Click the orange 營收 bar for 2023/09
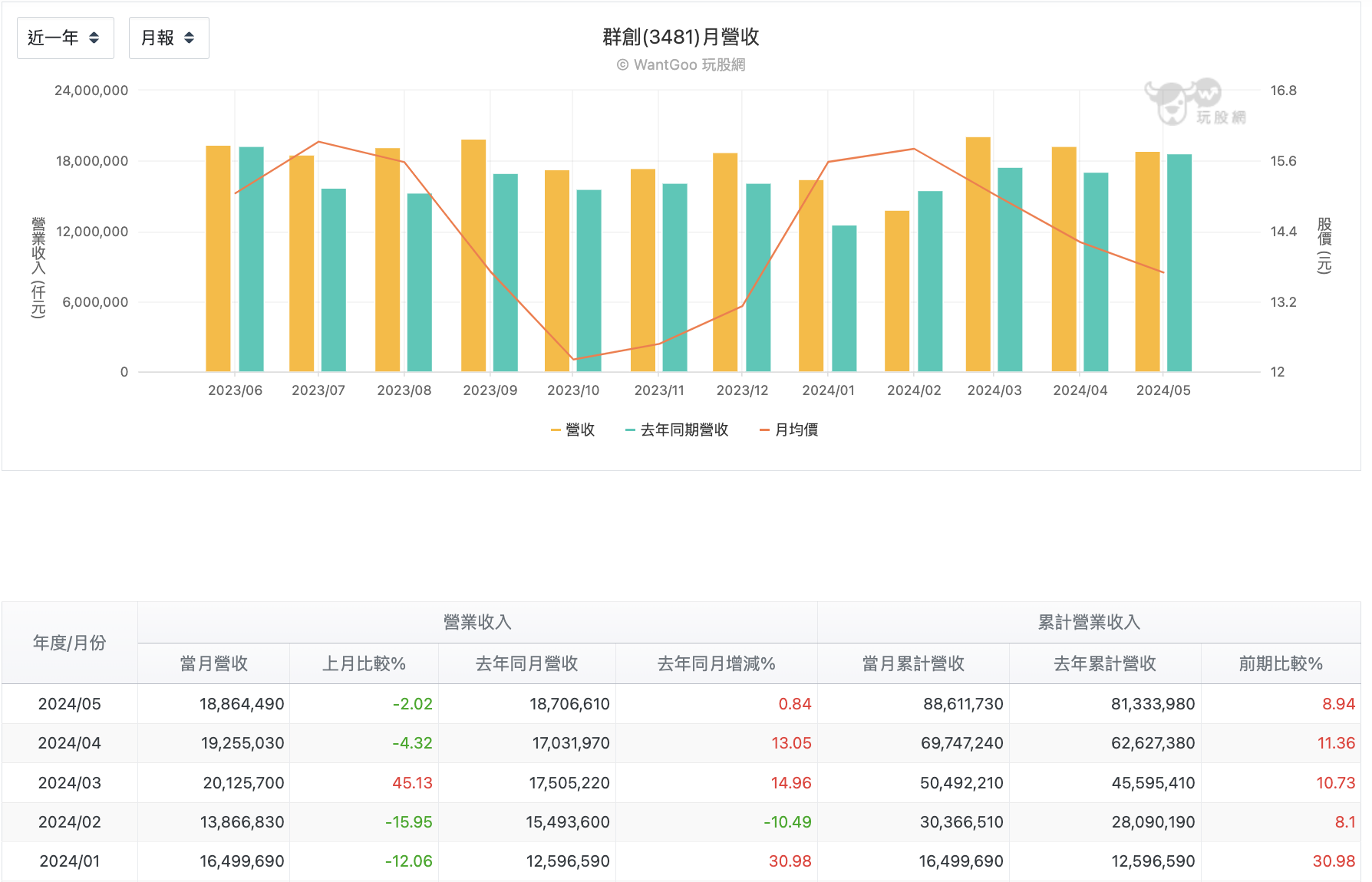This screenshot has height=882, width=1372. (473, 256)
